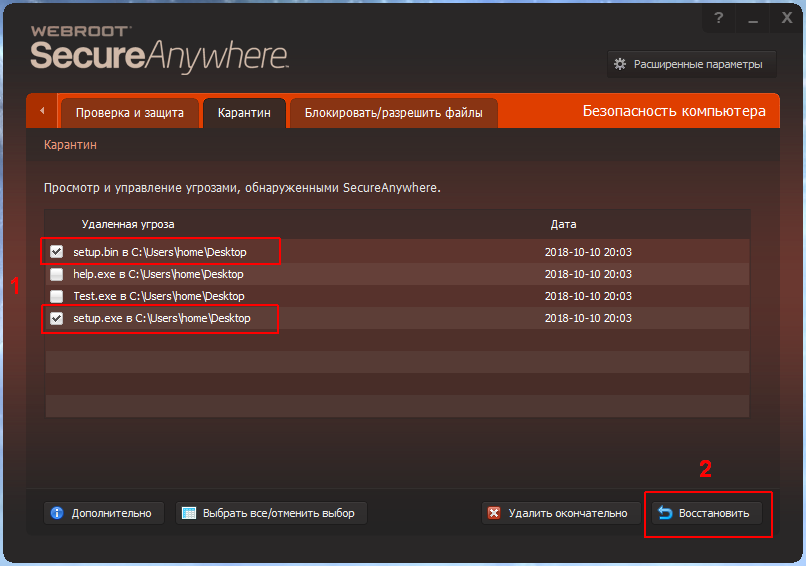Viewport: 806px width, 566px height.
Task: Close the SecureAnywhere window
Action: 786,19
